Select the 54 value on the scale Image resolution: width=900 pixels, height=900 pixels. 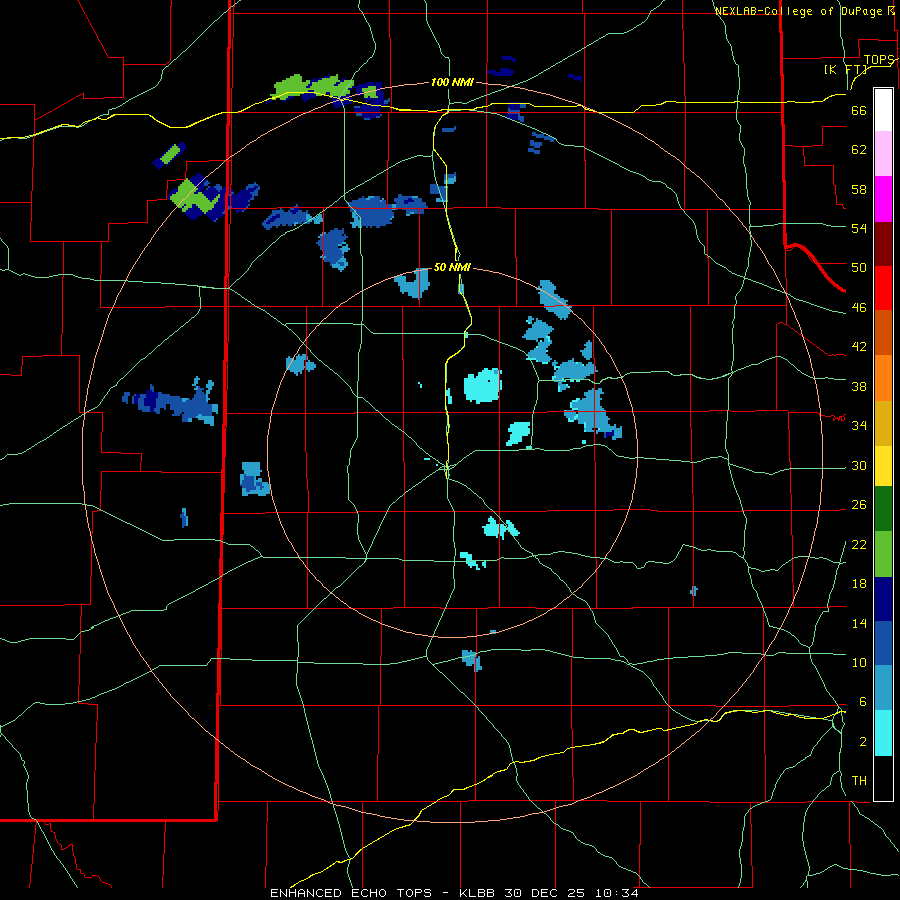click(859, 228)
